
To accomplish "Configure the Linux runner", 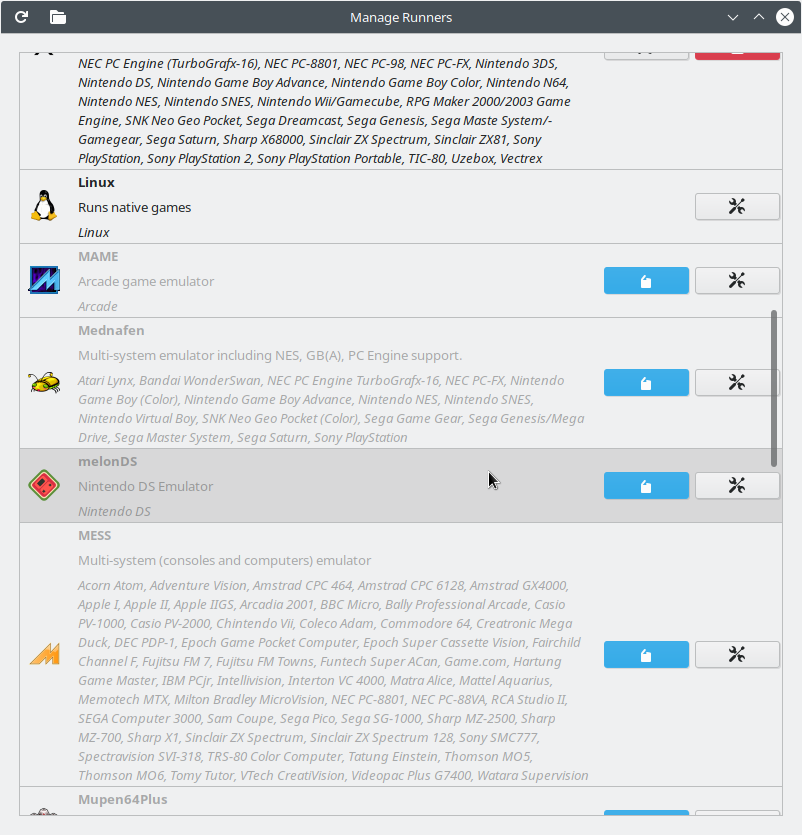I will click(x=737, y=207).
